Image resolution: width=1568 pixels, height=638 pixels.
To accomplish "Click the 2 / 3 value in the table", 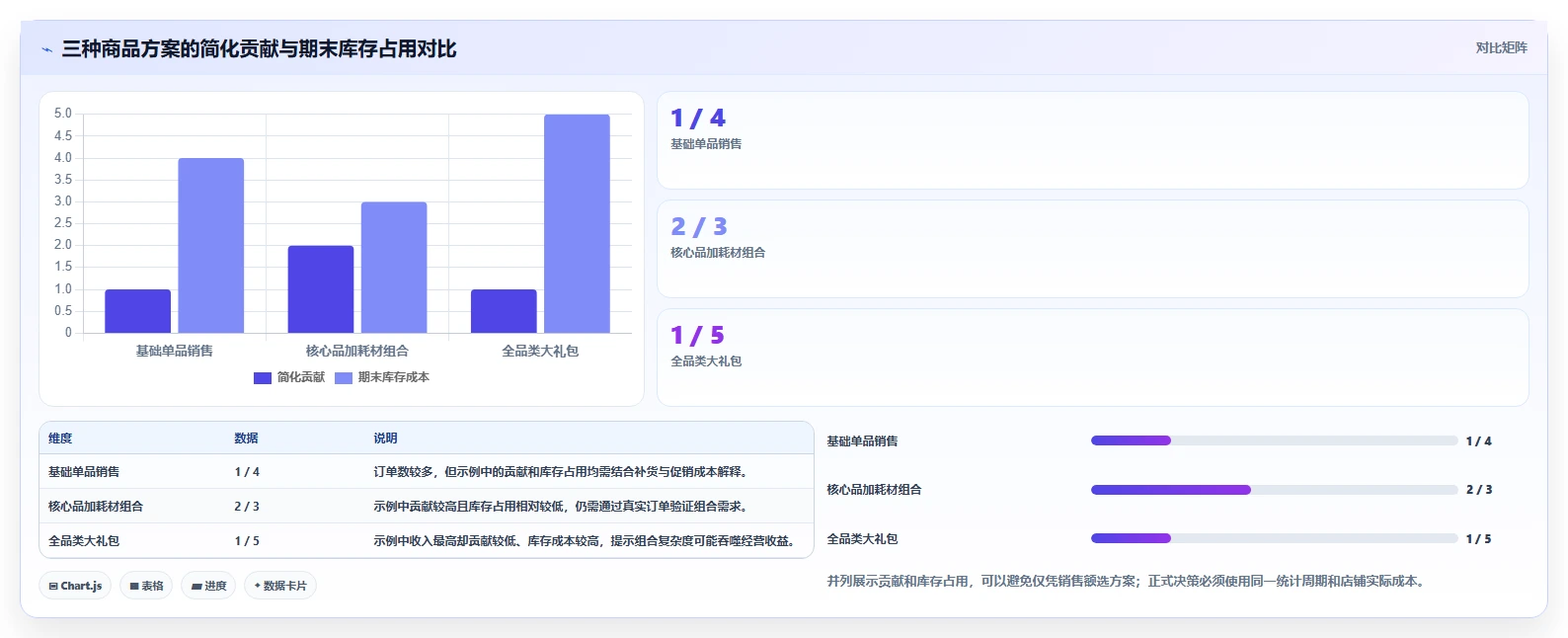I will tap(247, 507).
